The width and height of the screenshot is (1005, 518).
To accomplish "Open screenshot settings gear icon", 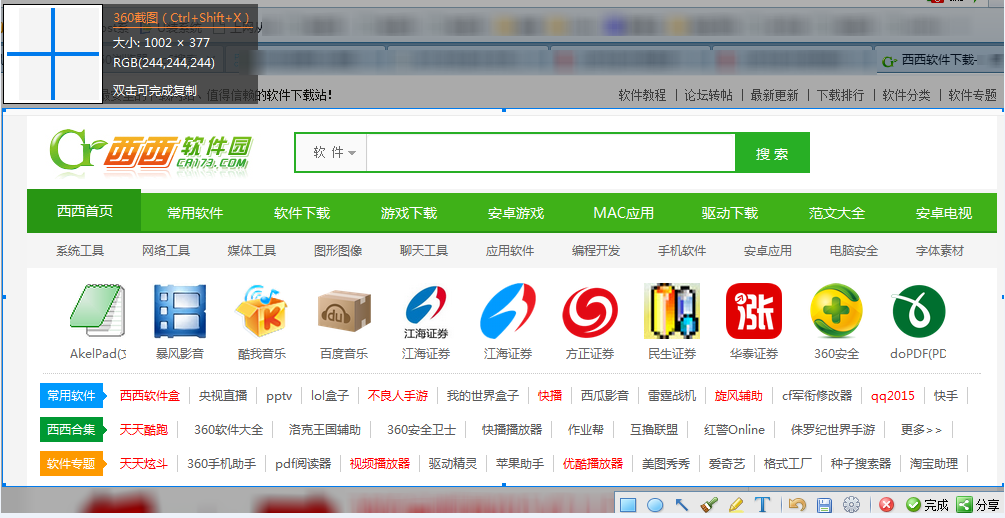I will point(851,505).
